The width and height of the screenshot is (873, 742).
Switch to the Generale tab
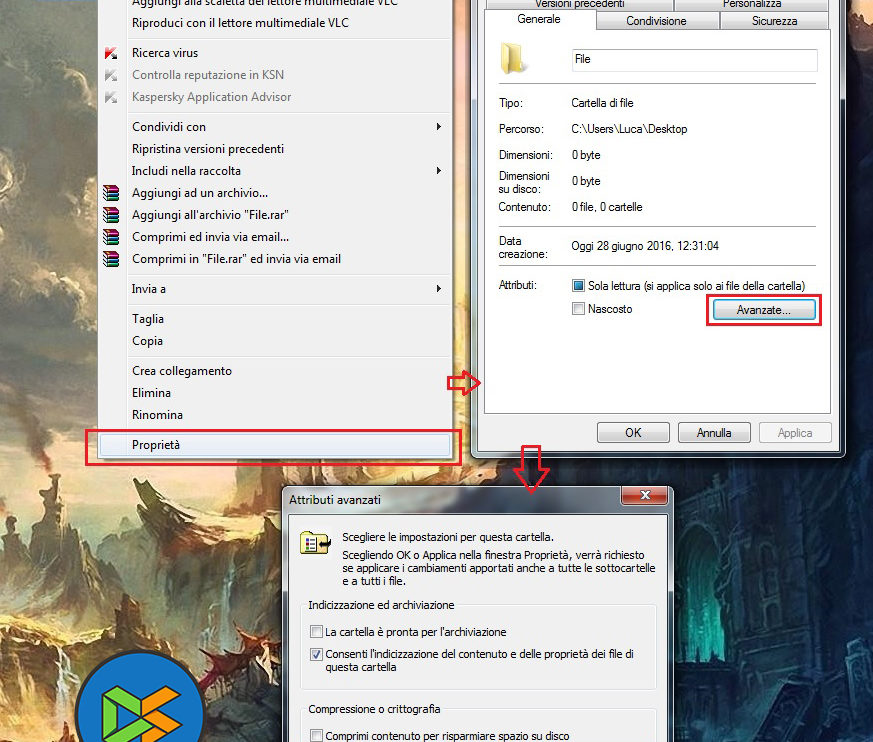[x=539, y=19]
